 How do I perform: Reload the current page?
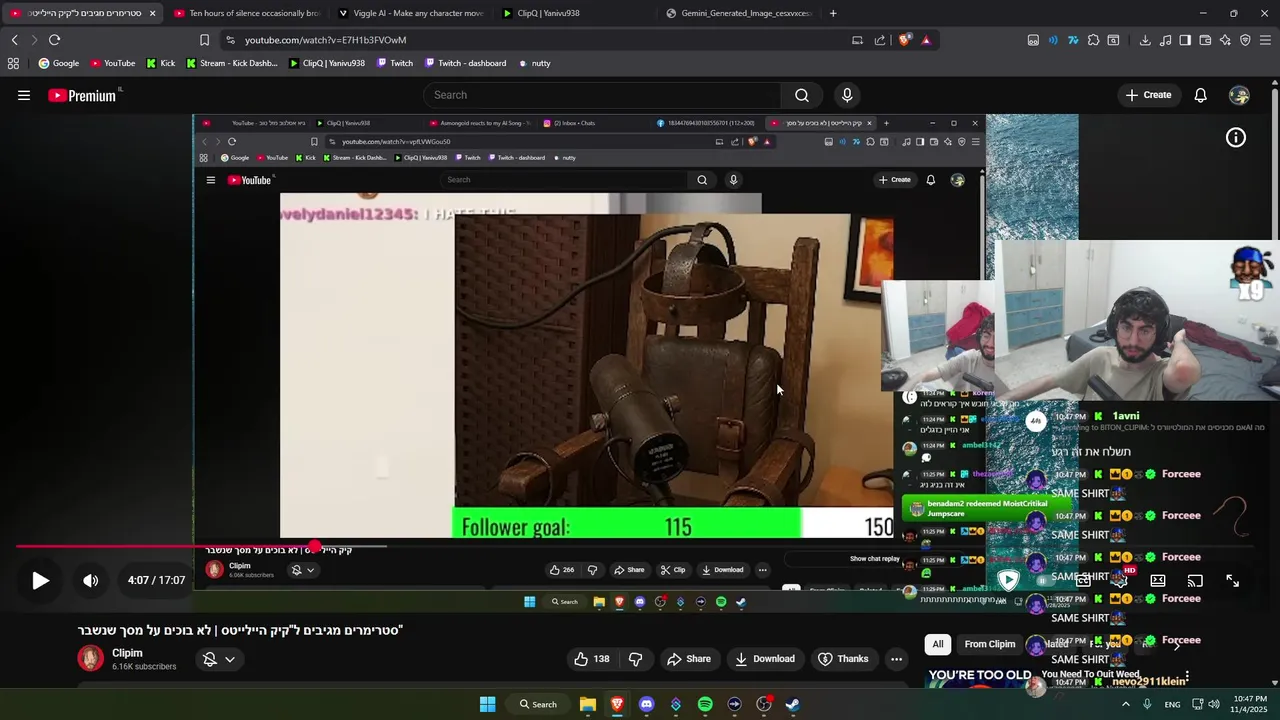click(x=54, y=40)
